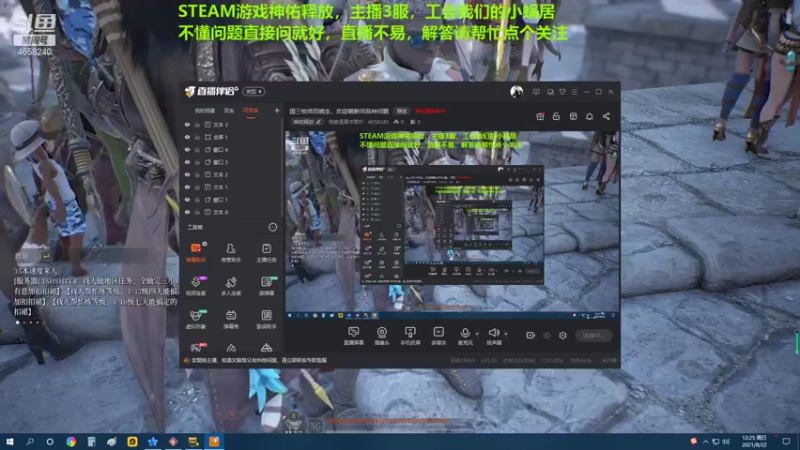The height and width of the screenshot is (450, 800).
Task: Open the barrage assistant tool (orange icon)
Action: pos(196,252)
